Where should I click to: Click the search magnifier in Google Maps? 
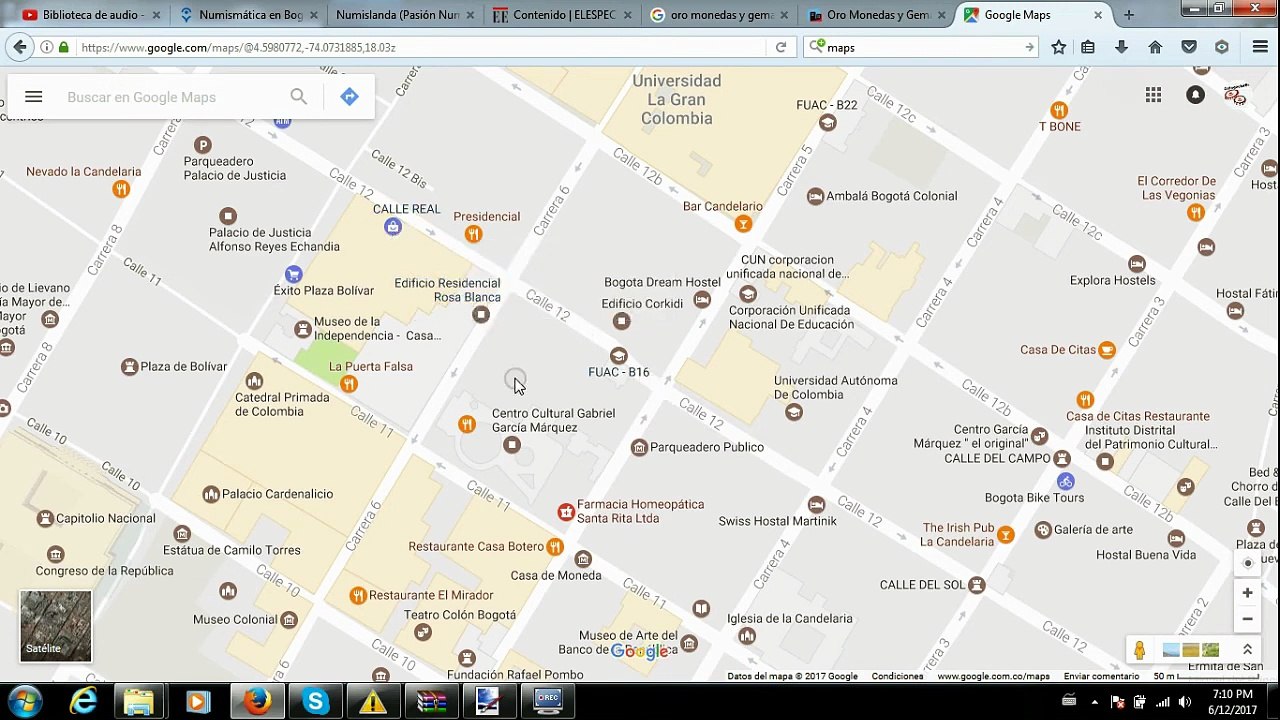pyautogui.click(x=298, y=97)
